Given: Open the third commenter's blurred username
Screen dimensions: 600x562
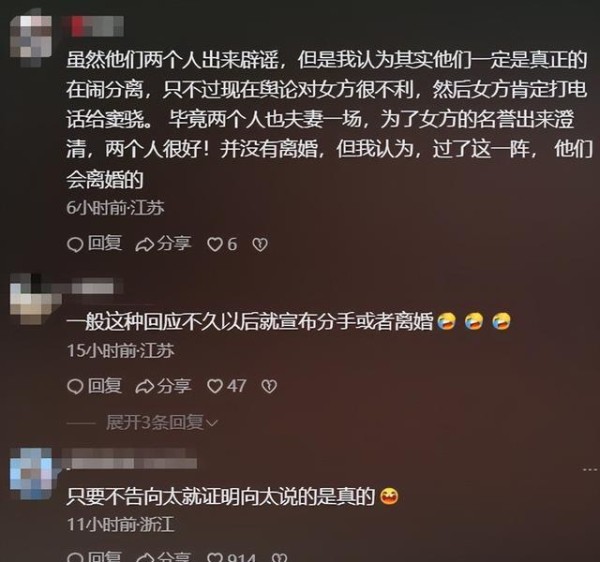Looking at the screenshot, I should coord(130,462).
